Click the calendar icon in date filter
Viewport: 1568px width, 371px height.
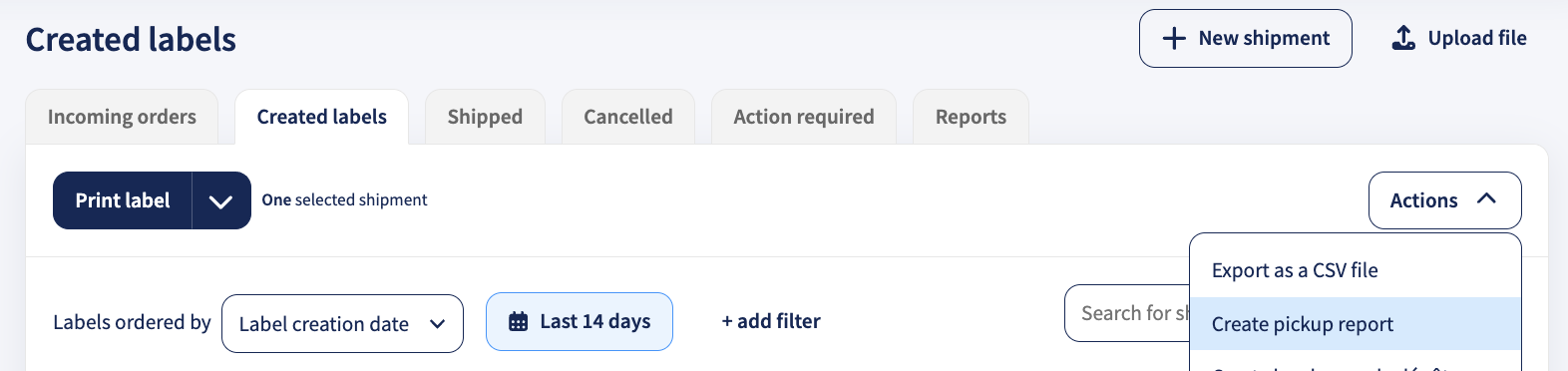click(x=519, y=321)
